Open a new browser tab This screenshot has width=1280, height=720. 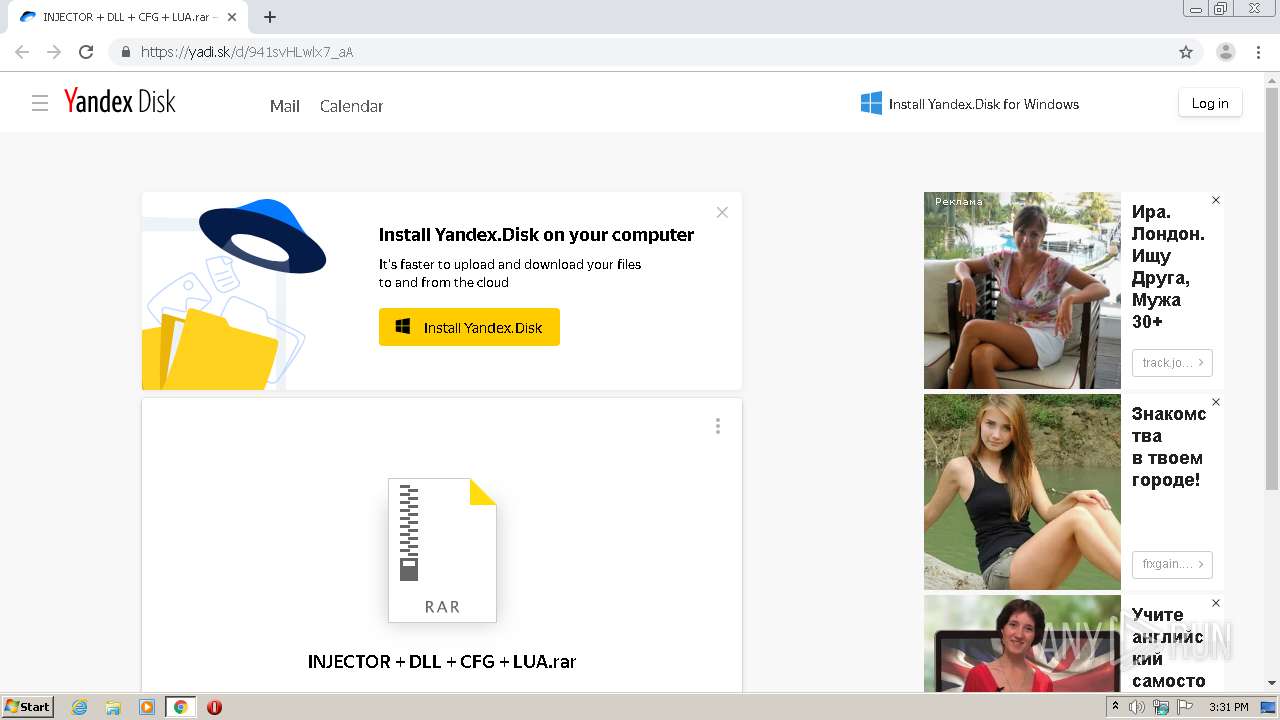(270, 17)
